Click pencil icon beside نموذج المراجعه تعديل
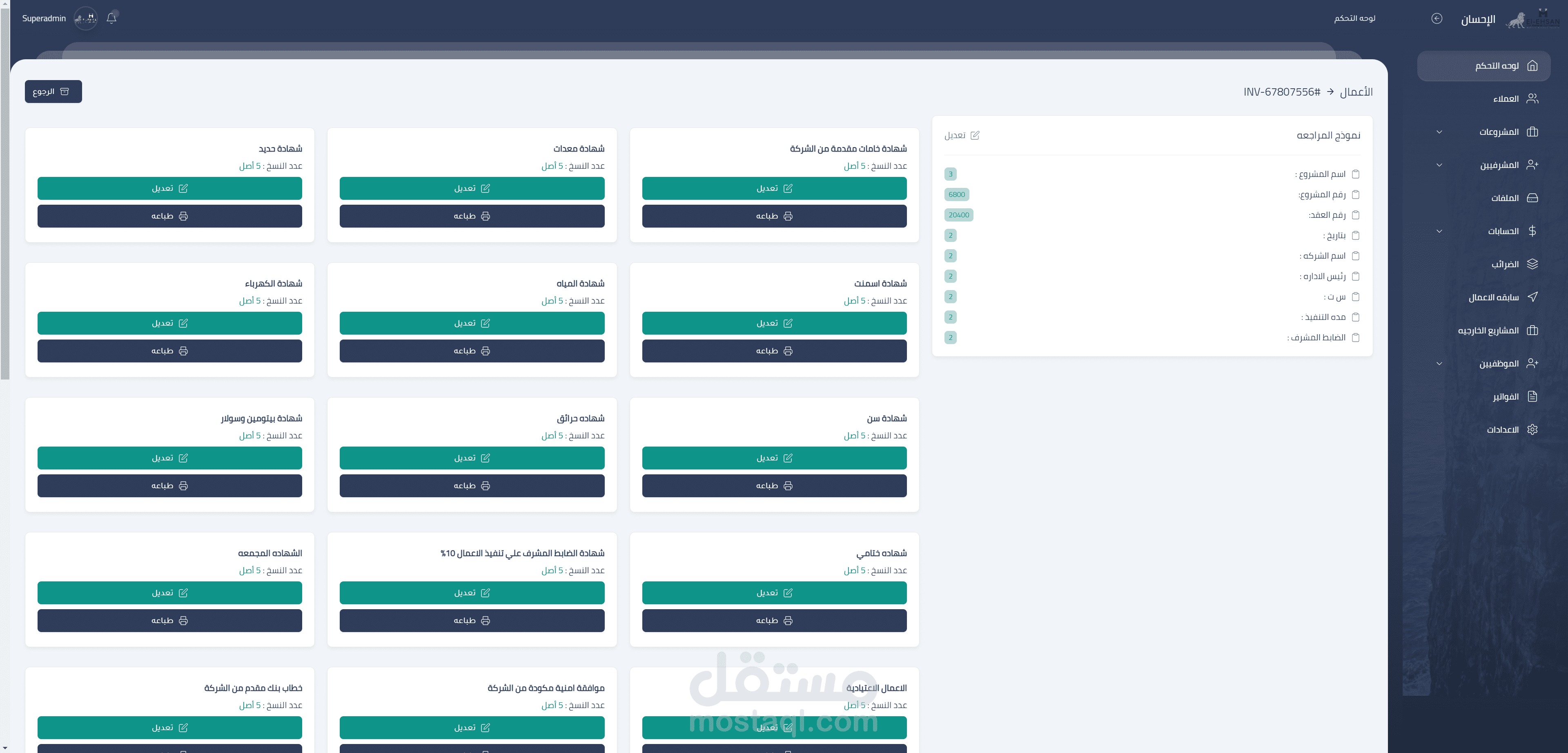The image size is (1568, 753). [975, 135]
